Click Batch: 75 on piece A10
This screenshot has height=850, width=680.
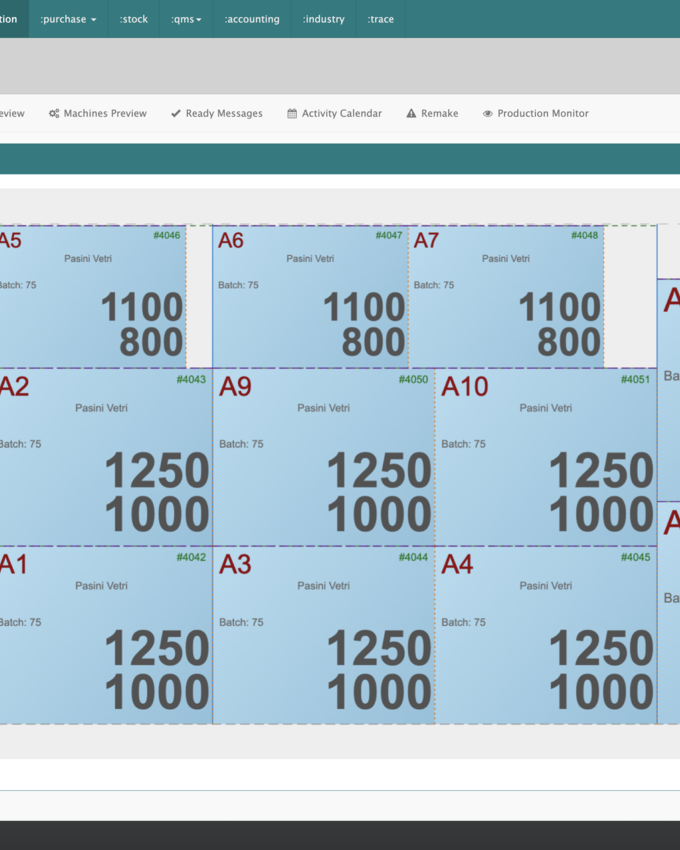pos(464,444)
